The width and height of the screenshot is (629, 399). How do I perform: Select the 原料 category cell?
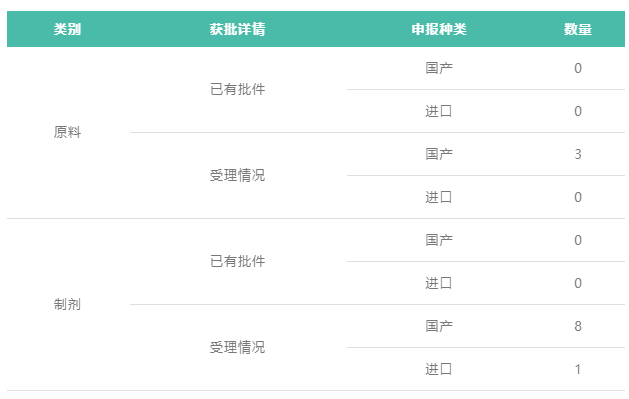67,132
